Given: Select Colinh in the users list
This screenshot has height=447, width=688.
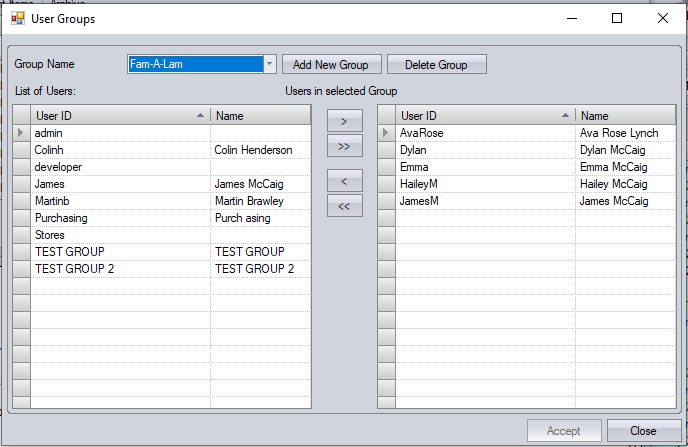Looking at the screenshot, I should click(120, 150).
